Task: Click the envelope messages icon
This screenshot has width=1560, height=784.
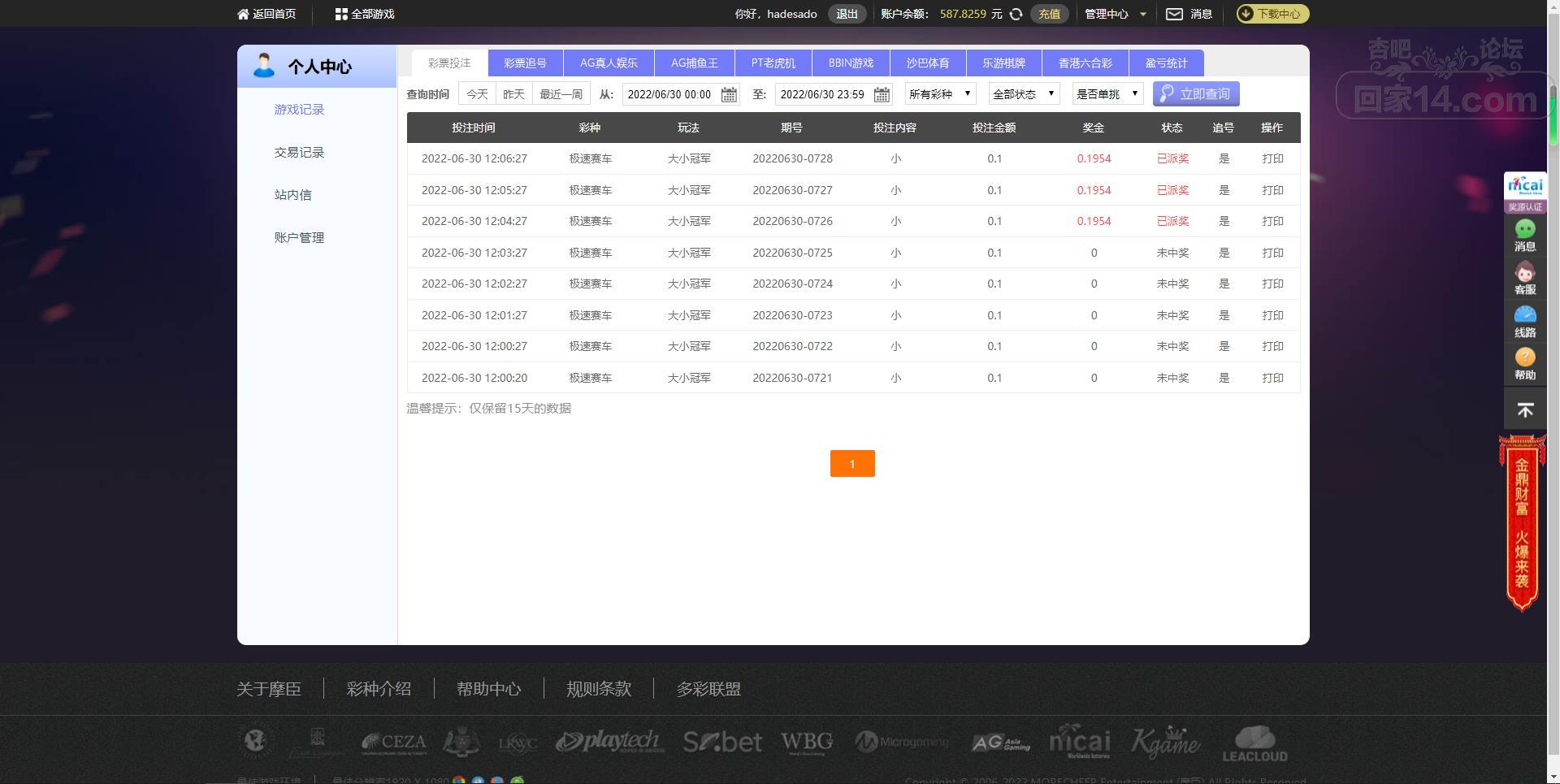Action: pos(1174,14)
